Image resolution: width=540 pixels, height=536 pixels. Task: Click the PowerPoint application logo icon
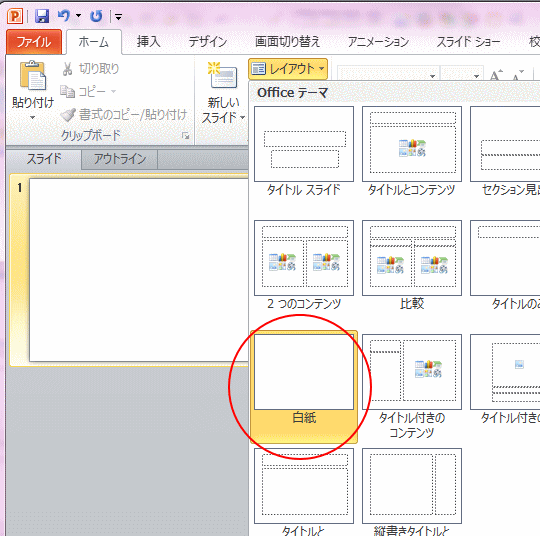15,16
